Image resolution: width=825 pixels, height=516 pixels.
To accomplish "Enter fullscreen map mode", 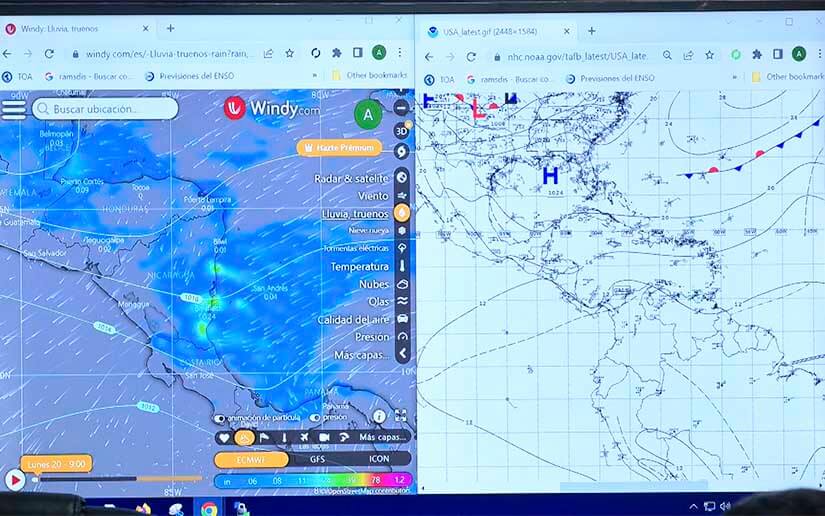I will click(400, 416).
